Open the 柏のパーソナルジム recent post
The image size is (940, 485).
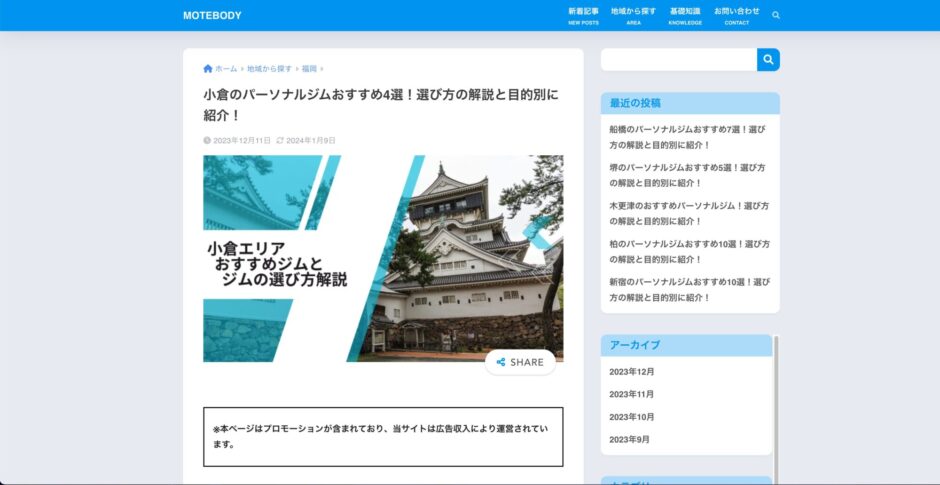[687, 251]
